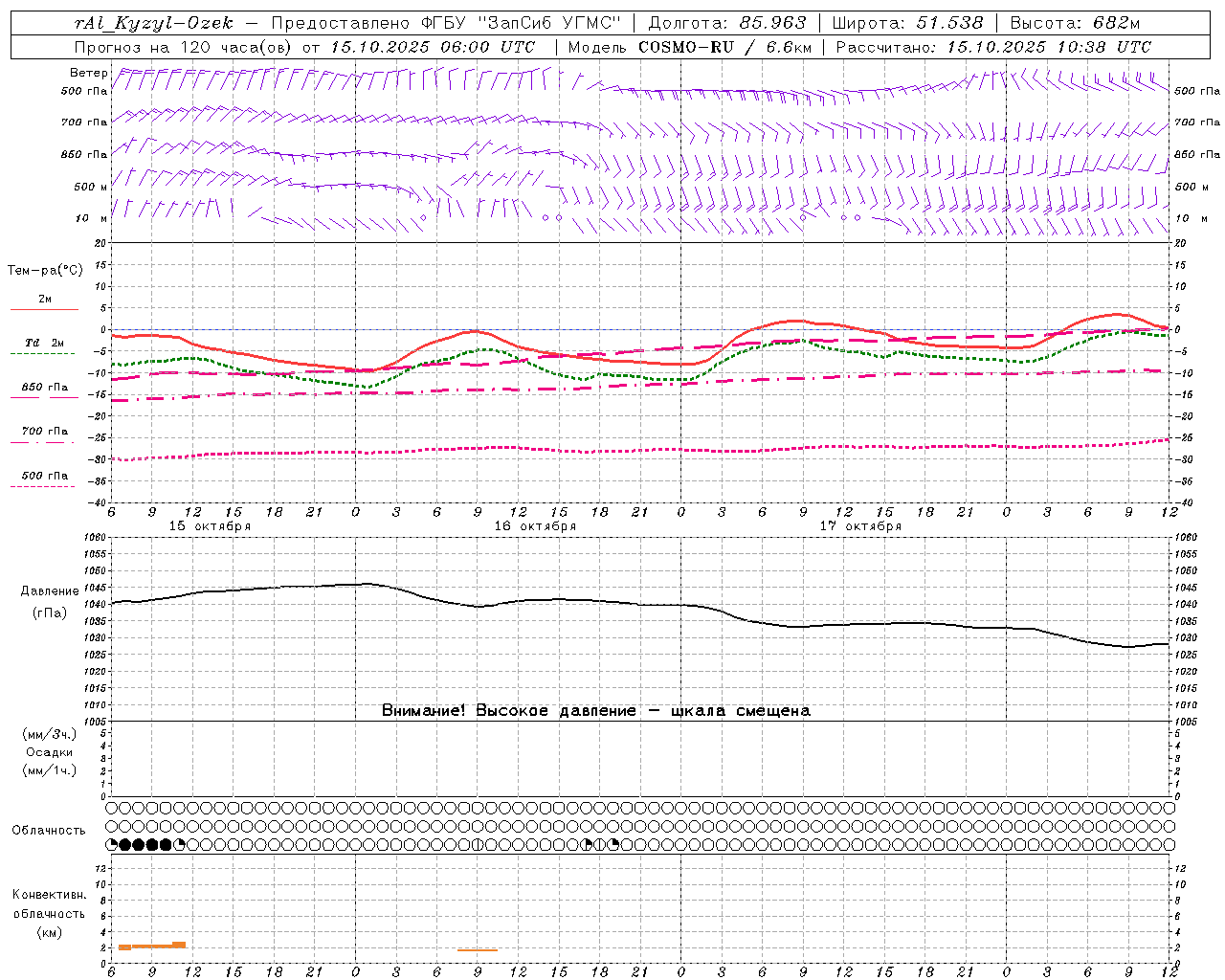Viewport: 1225px width, 980px height.
Task: Click the model label COSMO-RU / 6.6км
Action: pos(725,47)
